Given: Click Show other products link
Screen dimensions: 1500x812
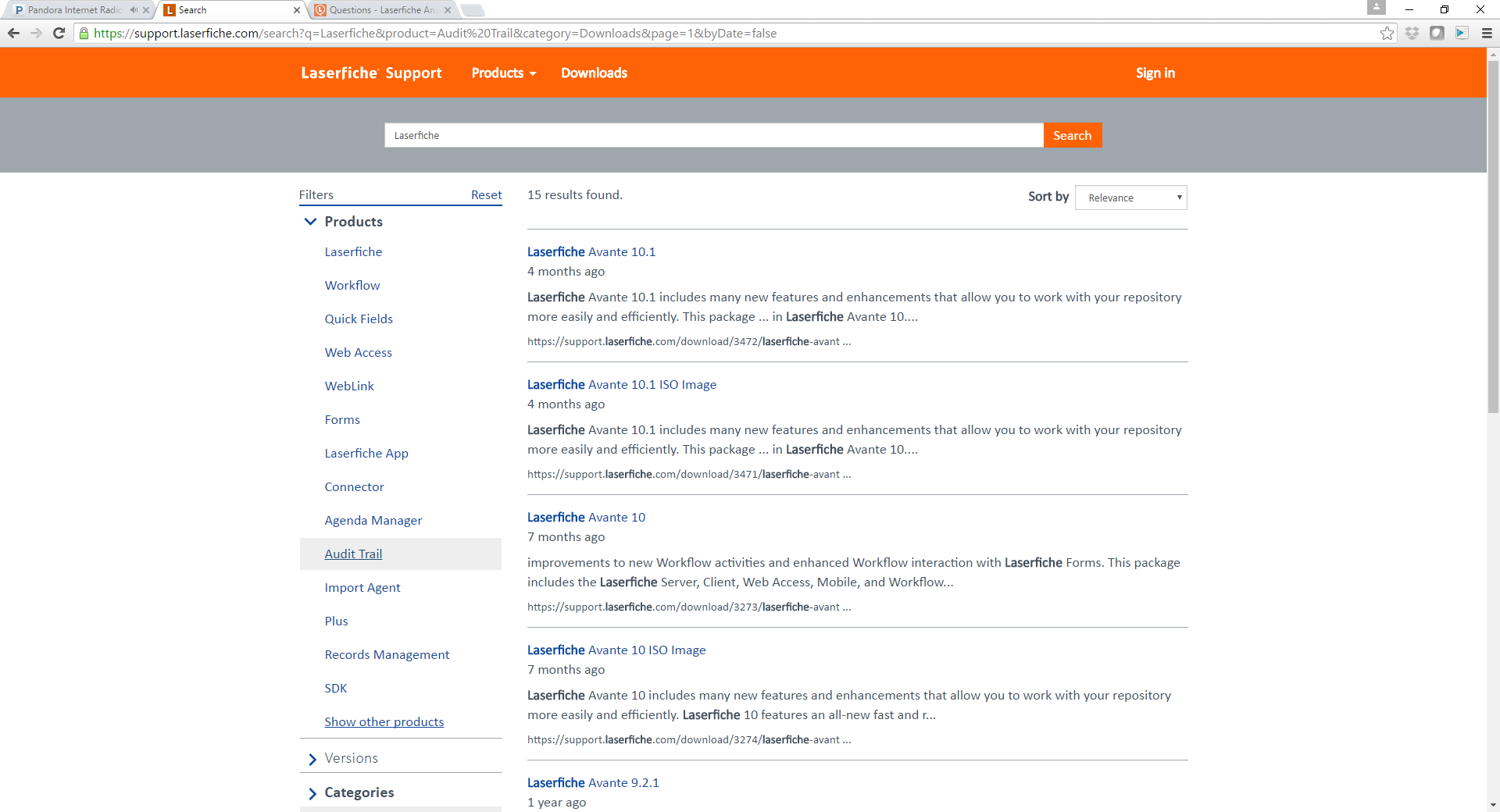Looking at the screenshot, I should coord(384,721).
